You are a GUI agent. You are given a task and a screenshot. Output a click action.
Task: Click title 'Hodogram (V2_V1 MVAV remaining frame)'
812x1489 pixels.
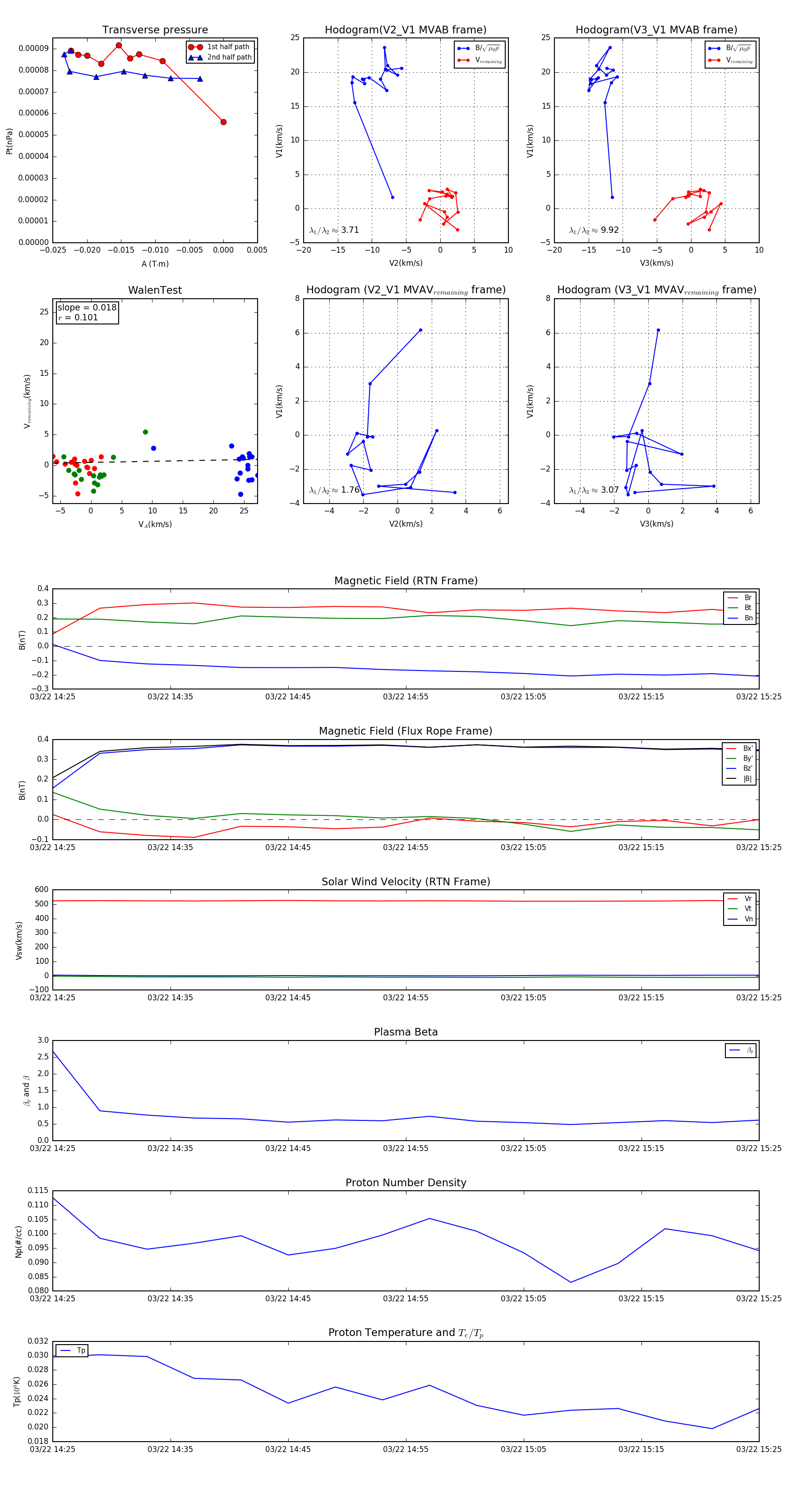(406, 290)
